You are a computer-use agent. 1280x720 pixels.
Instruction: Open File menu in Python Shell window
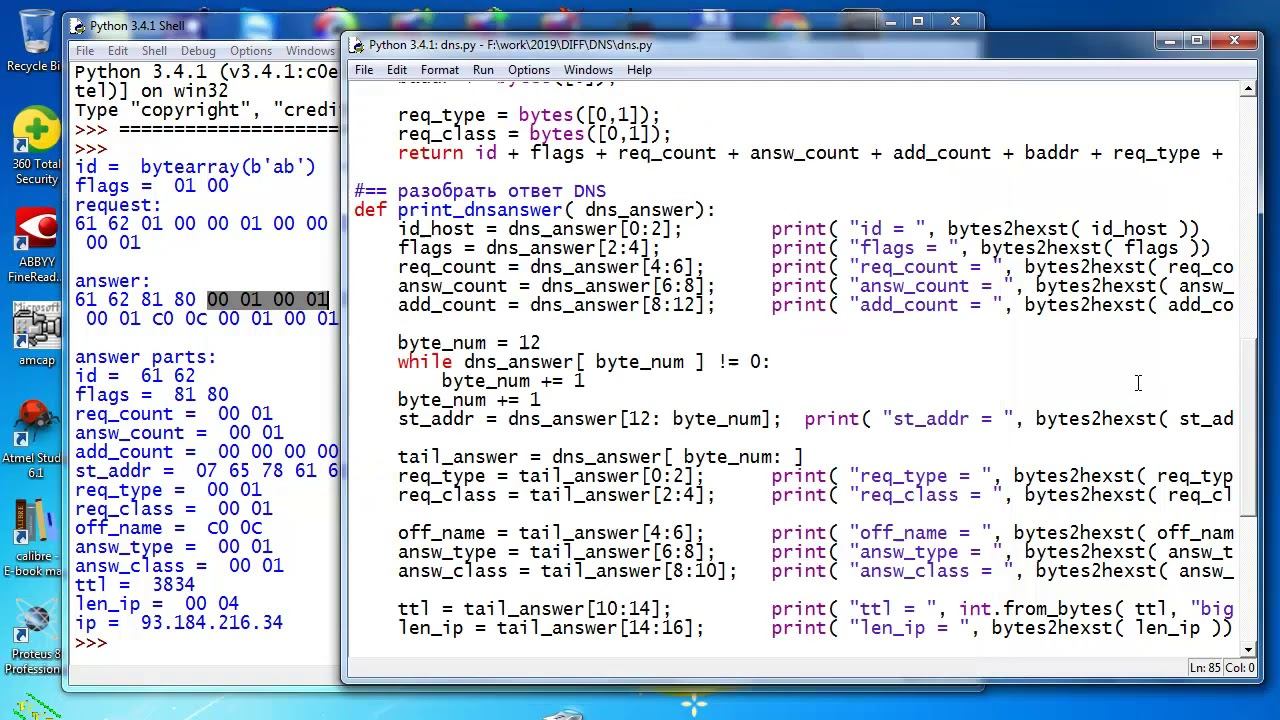coord(85,51)
